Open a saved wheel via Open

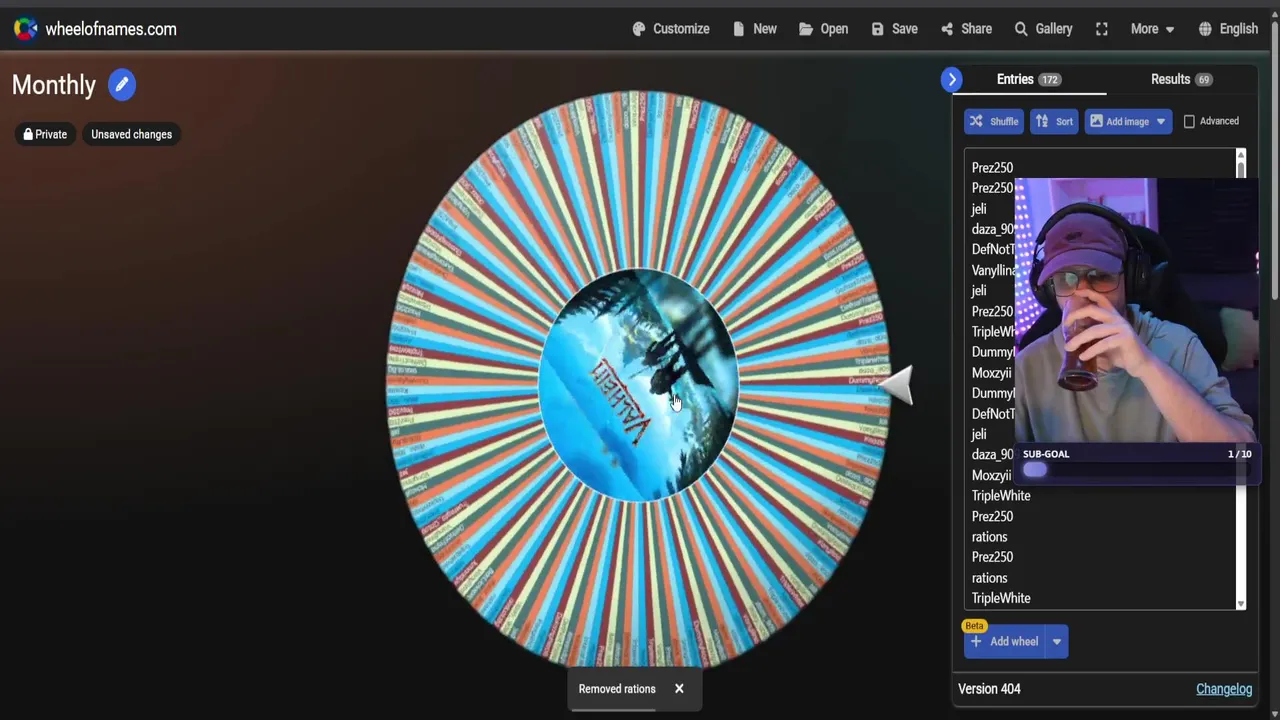click(x=823, y=29)
